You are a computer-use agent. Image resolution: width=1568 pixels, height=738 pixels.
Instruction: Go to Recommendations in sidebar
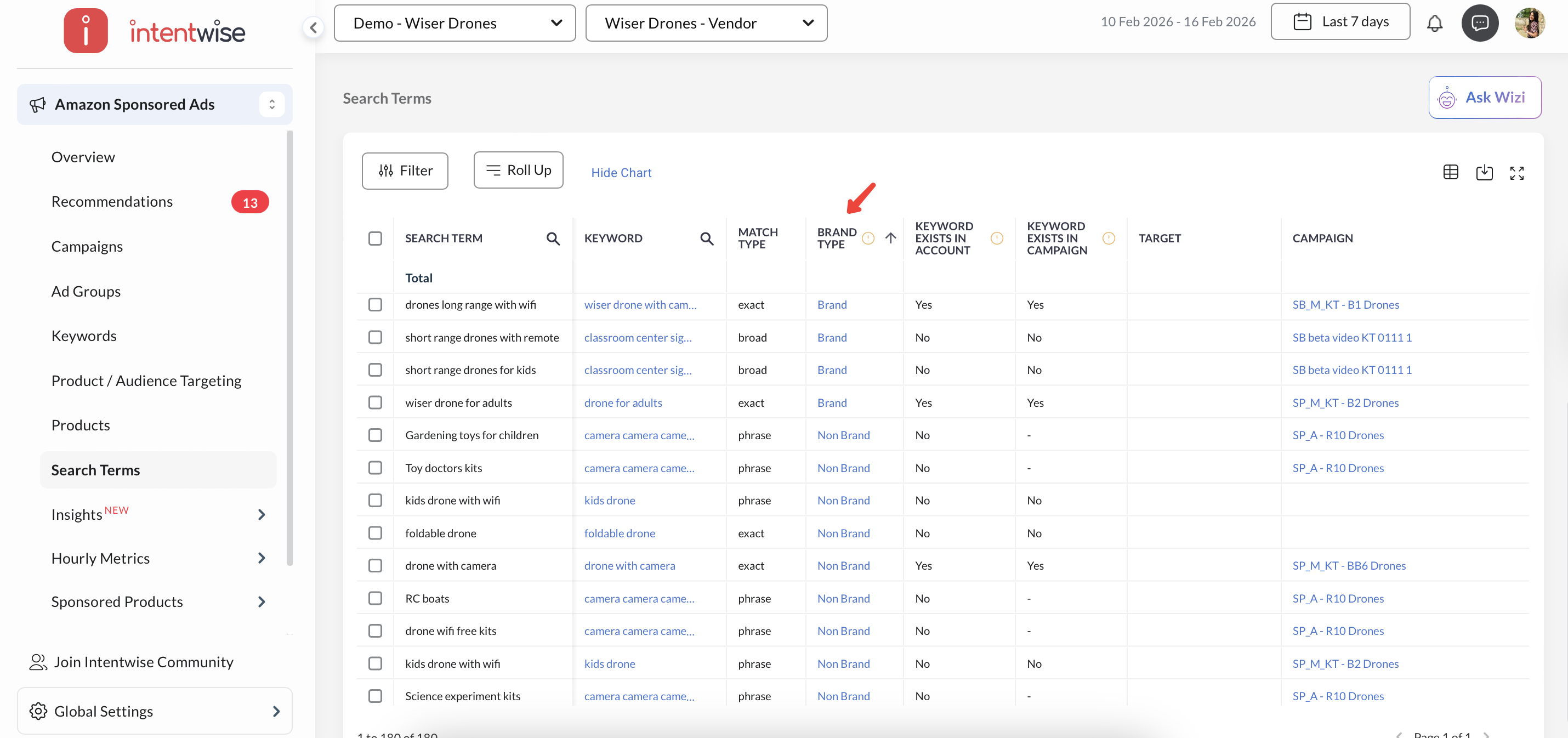(x=112, y=202)
